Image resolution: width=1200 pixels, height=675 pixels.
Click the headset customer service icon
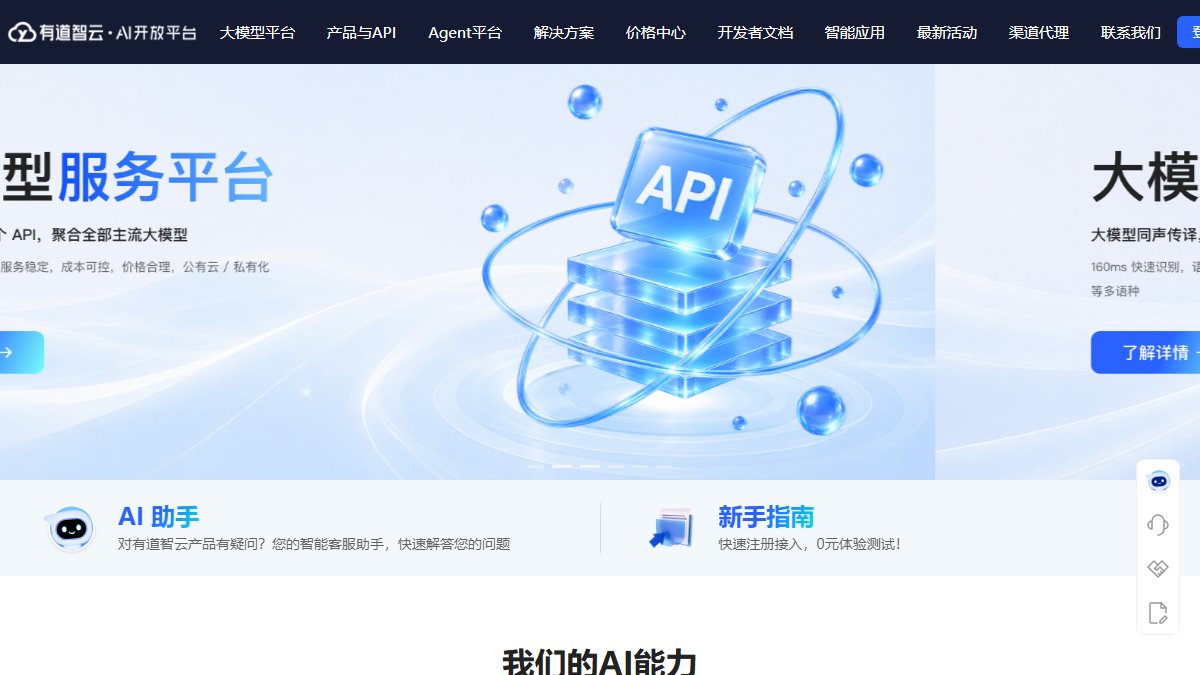pyautogui.click(x=1158, y=524)
